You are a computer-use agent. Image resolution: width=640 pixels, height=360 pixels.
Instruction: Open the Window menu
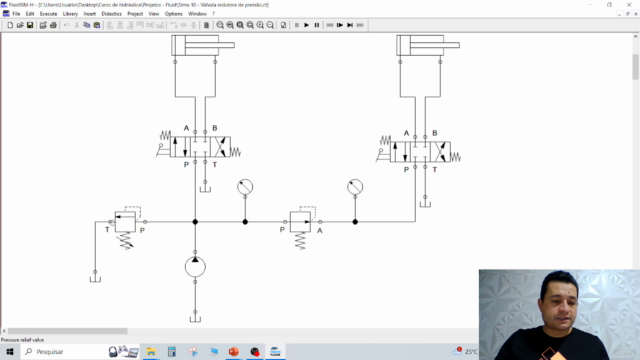tap(197, 14)
